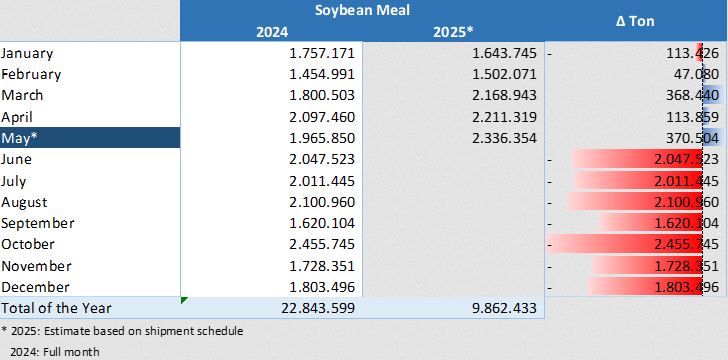Screen dimensions: 728x360
Task: Select the empty June 2025 cell
Action: click(453, 159)
